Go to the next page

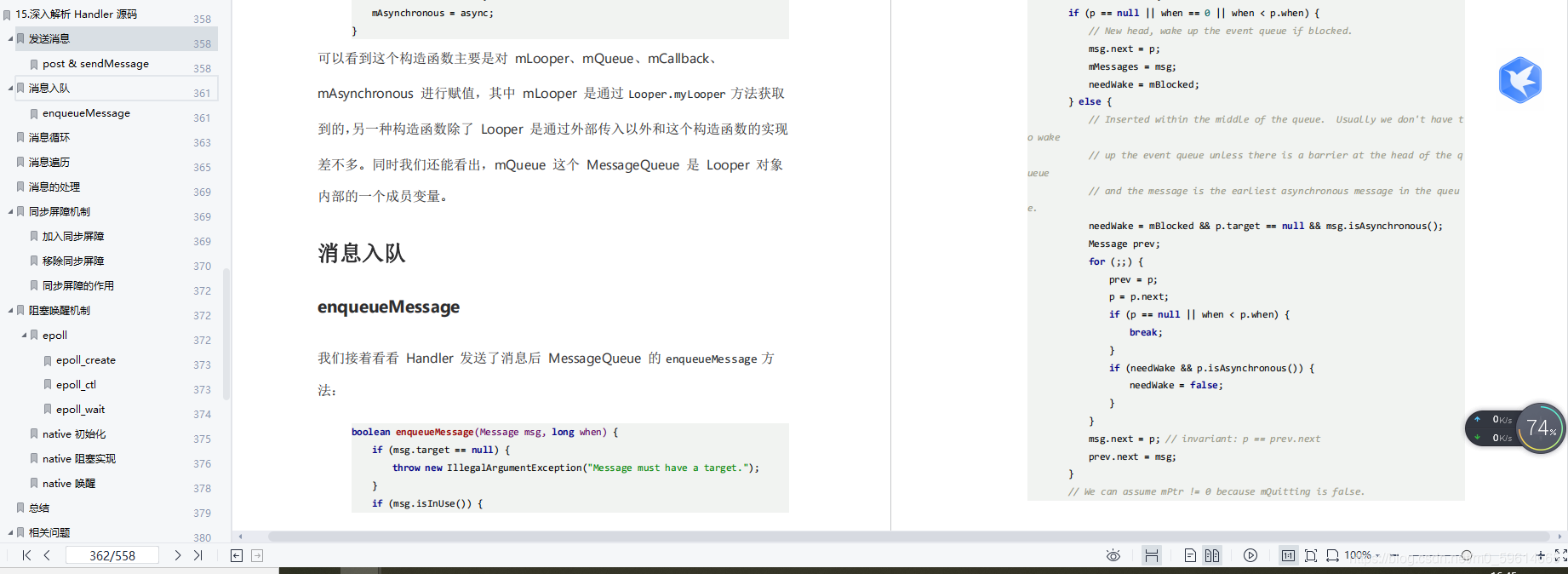(x=177, y=555)
